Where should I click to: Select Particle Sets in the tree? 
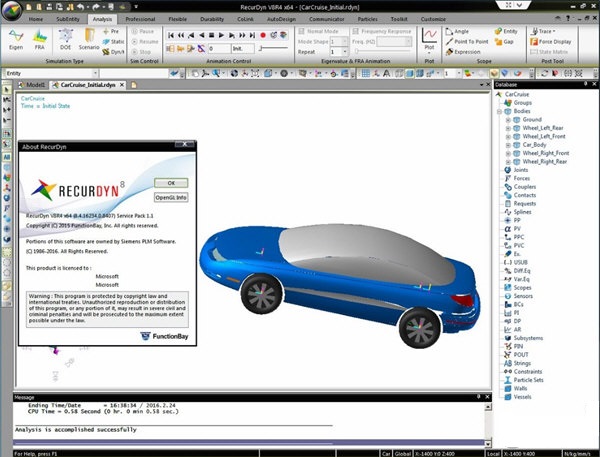pos(528,380)
